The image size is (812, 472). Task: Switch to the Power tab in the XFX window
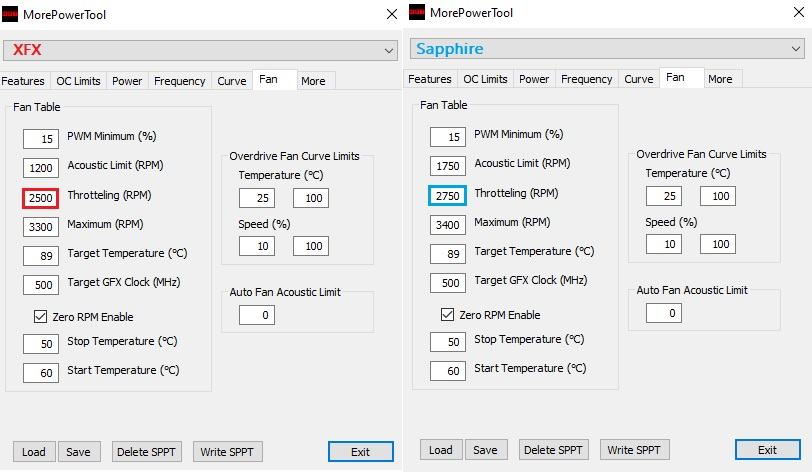coord(127,81)
